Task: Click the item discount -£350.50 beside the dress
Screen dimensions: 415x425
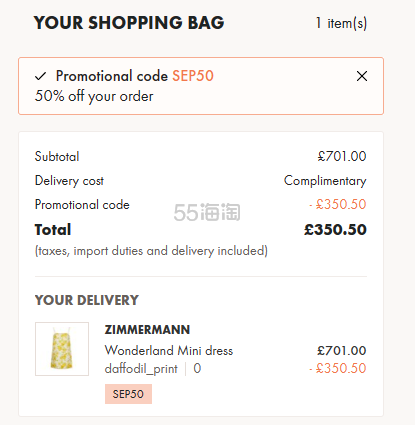Action: 338,368
